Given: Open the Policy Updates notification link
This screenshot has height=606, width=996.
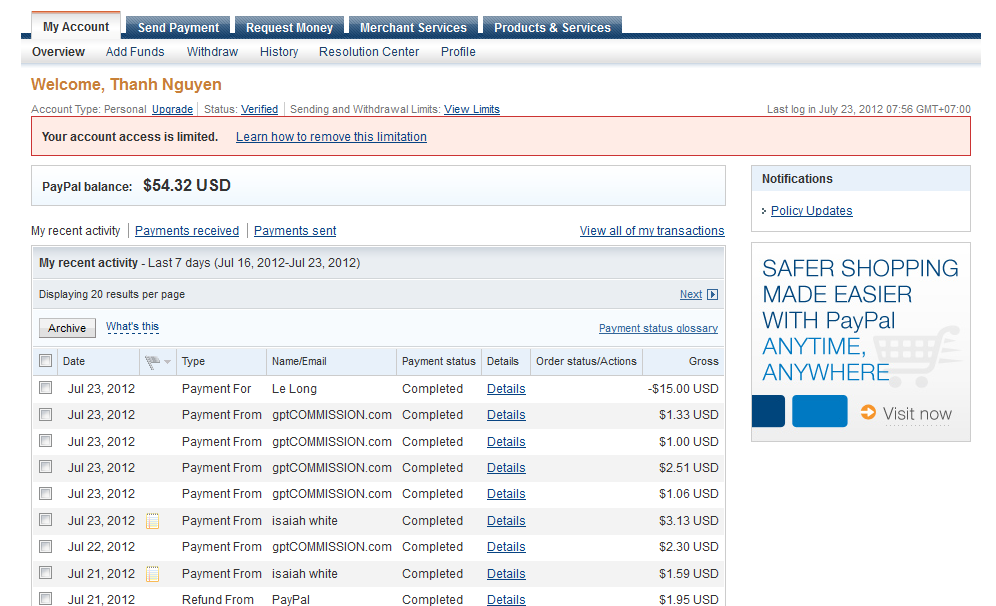Looking at the screenshot, I should click(811, 211).
